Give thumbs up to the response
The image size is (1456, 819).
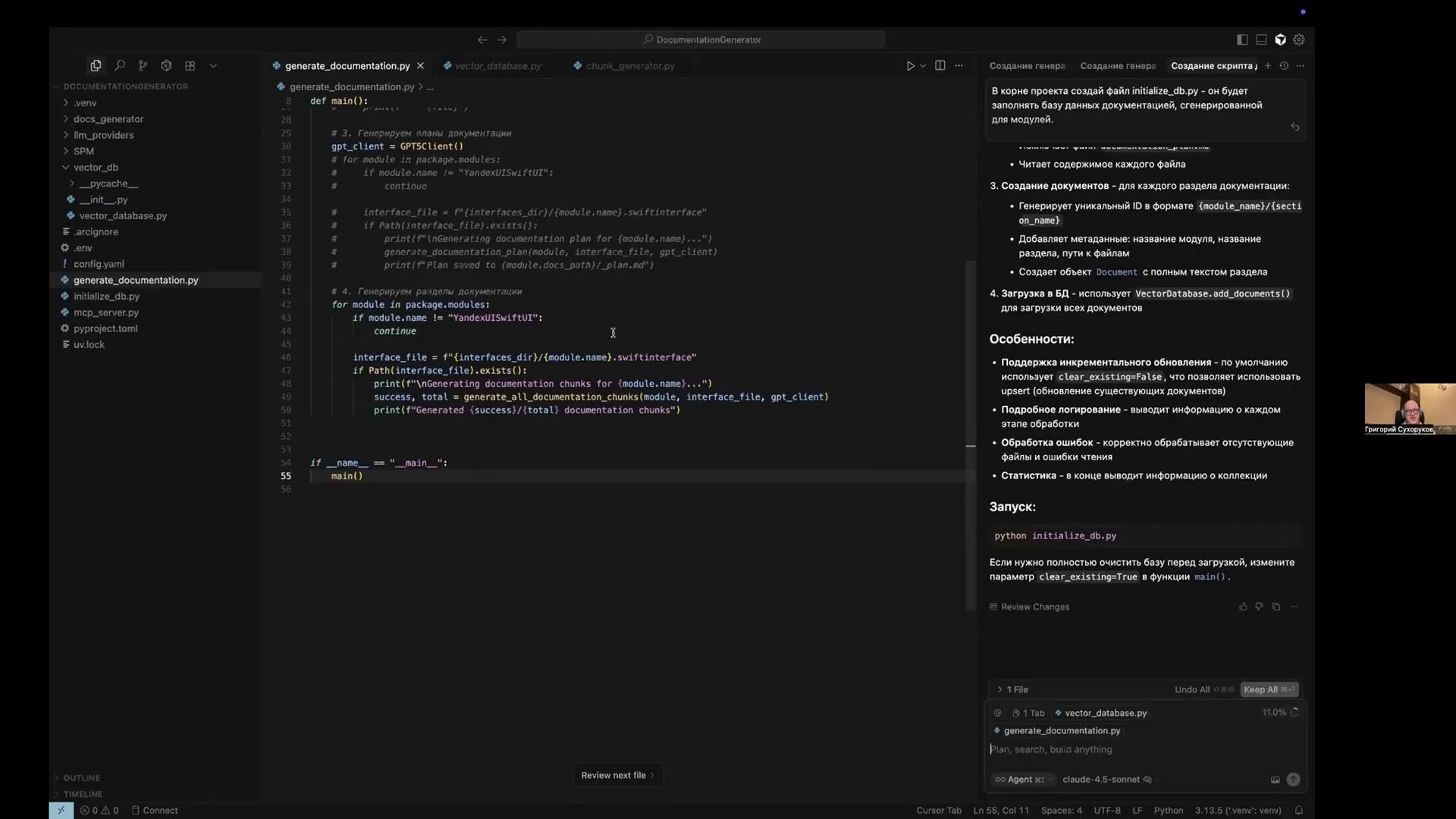click(1243, 607)
